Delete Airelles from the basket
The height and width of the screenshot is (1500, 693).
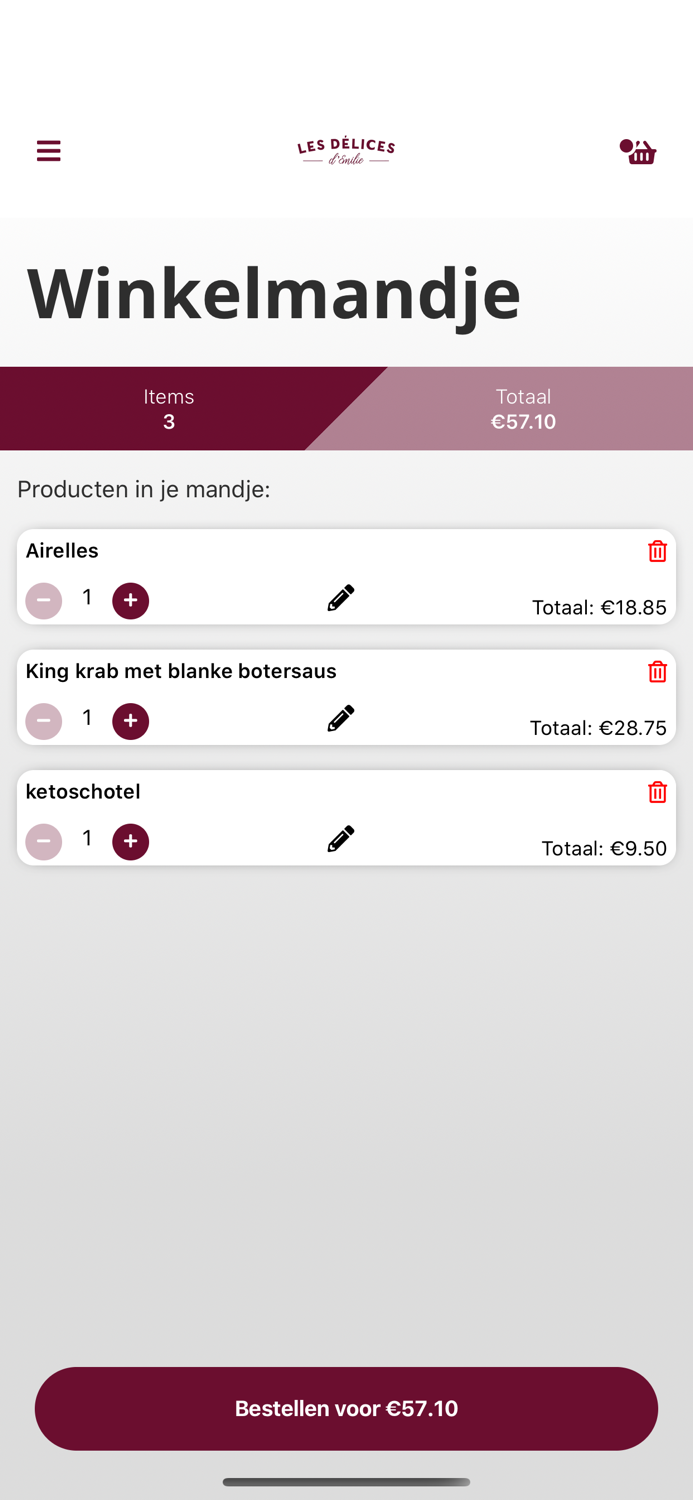tap(657, 551)
